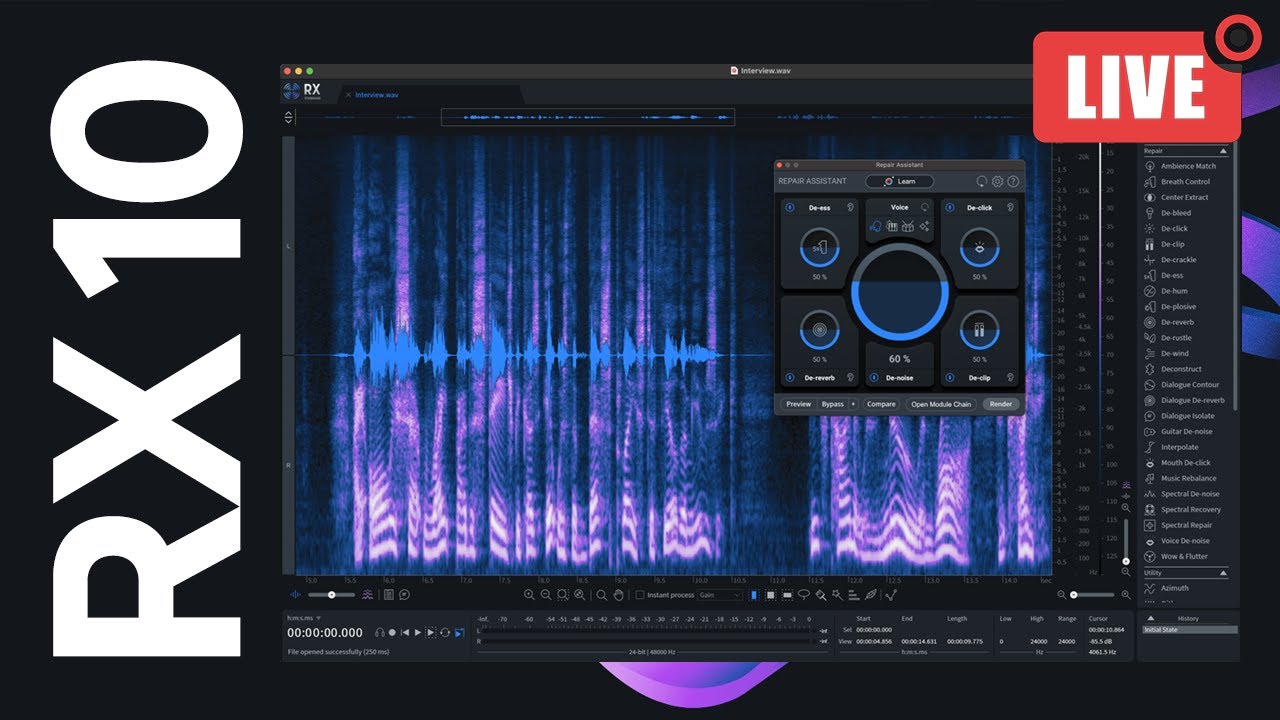Click Open Module Chain
1280x720 pixels.
(x=941, y=404)
